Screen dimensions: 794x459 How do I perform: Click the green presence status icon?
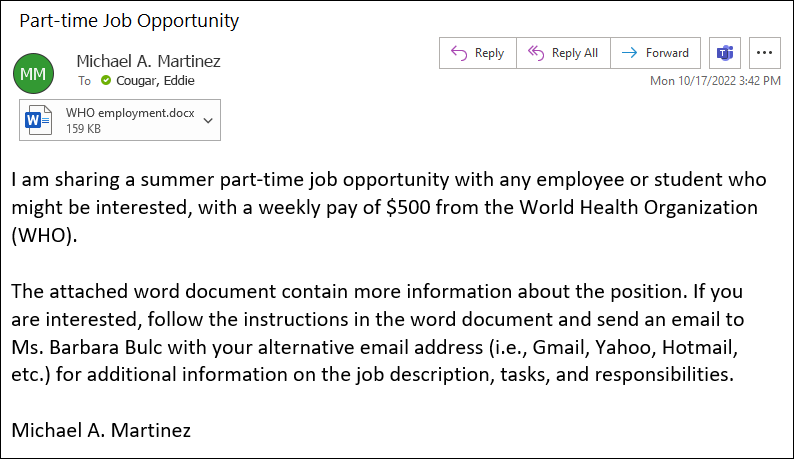(105, 81)
